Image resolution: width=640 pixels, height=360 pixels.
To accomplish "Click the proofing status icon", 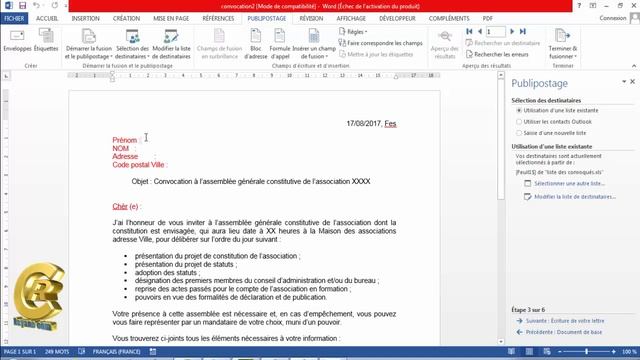I will (x=82, y=351).
